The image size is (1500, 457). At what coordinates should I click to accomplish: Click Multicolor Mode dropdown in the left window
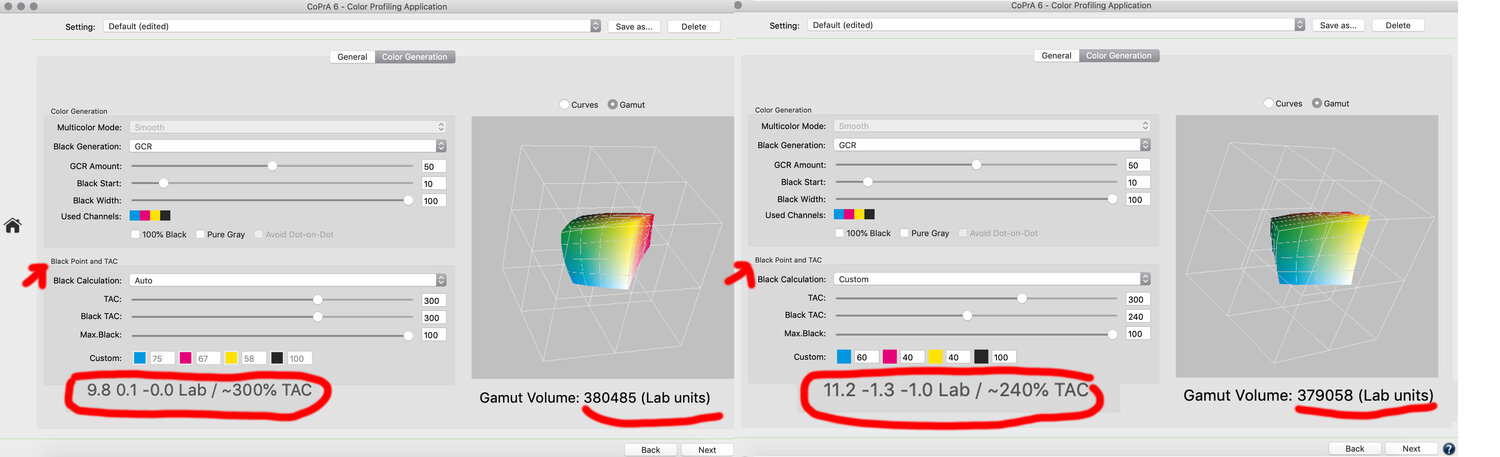coord(288,127)
